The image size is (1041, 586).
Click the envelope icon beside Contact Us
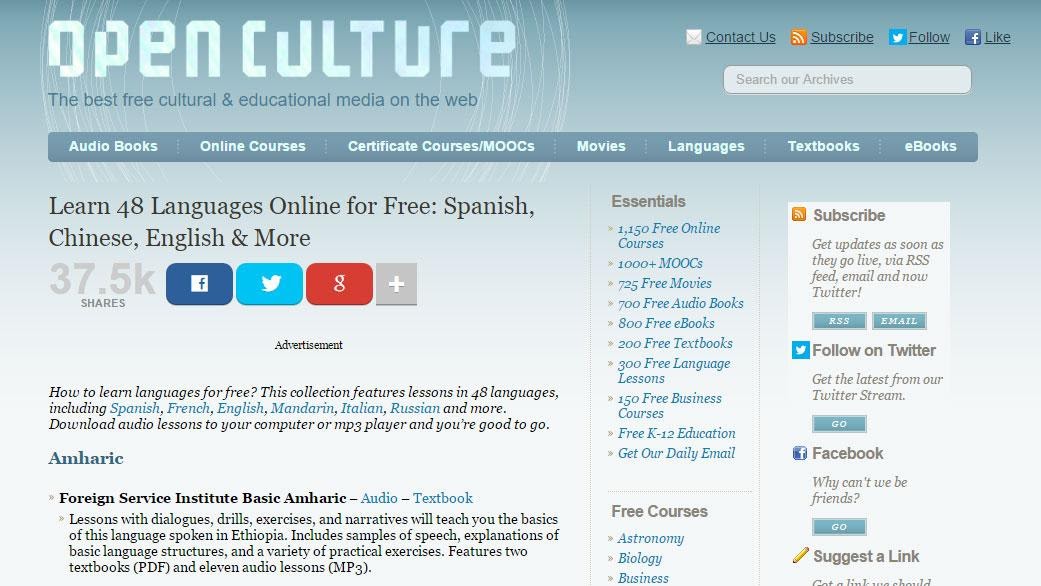(693, 37)
